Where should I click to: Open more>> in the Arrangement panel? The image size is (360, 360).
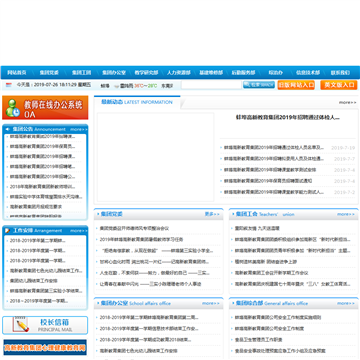tap(78, 230)
